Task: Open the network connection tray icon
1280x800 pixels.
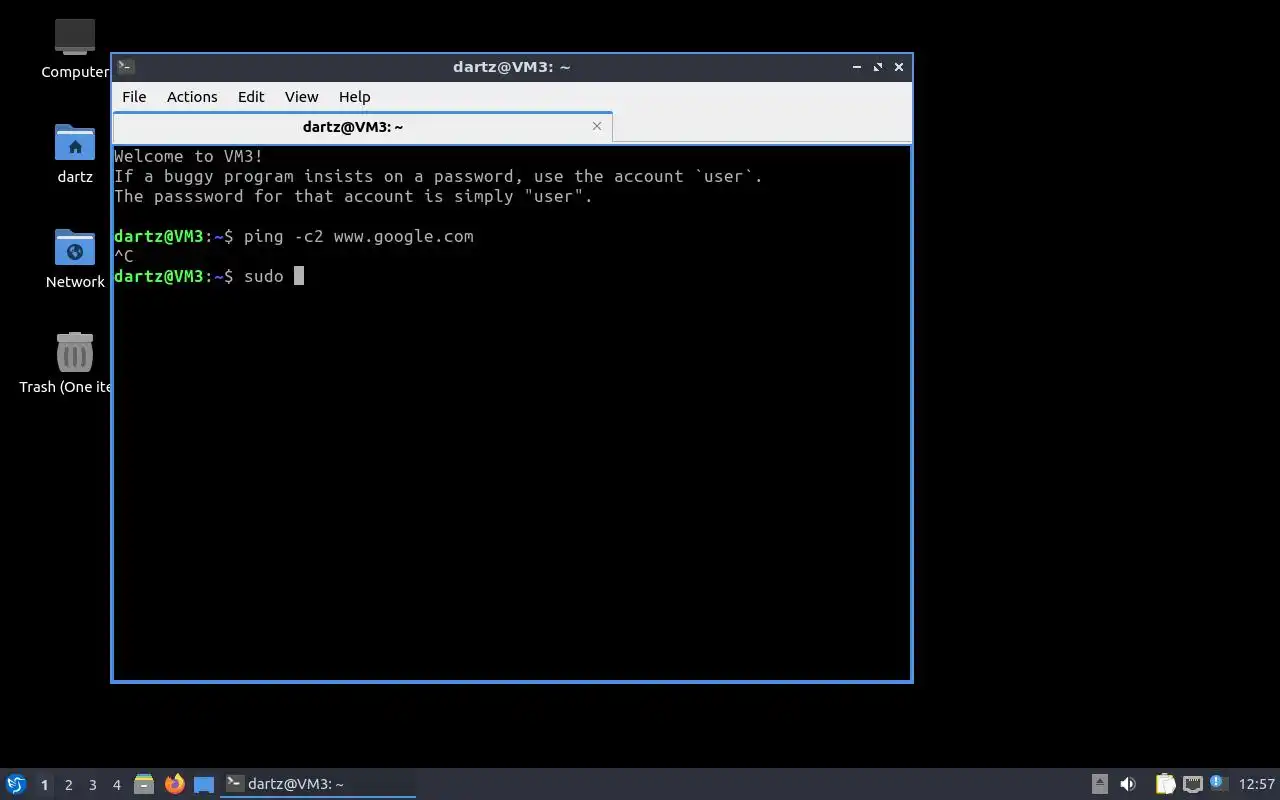Action: [x=1192, y=784]
